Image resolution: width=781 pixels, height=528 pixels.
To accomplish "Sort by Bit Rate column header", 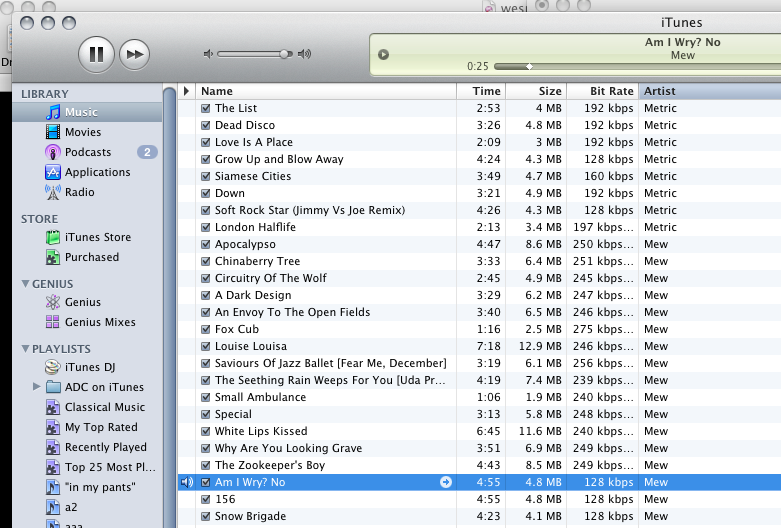I will coord(603,91).
